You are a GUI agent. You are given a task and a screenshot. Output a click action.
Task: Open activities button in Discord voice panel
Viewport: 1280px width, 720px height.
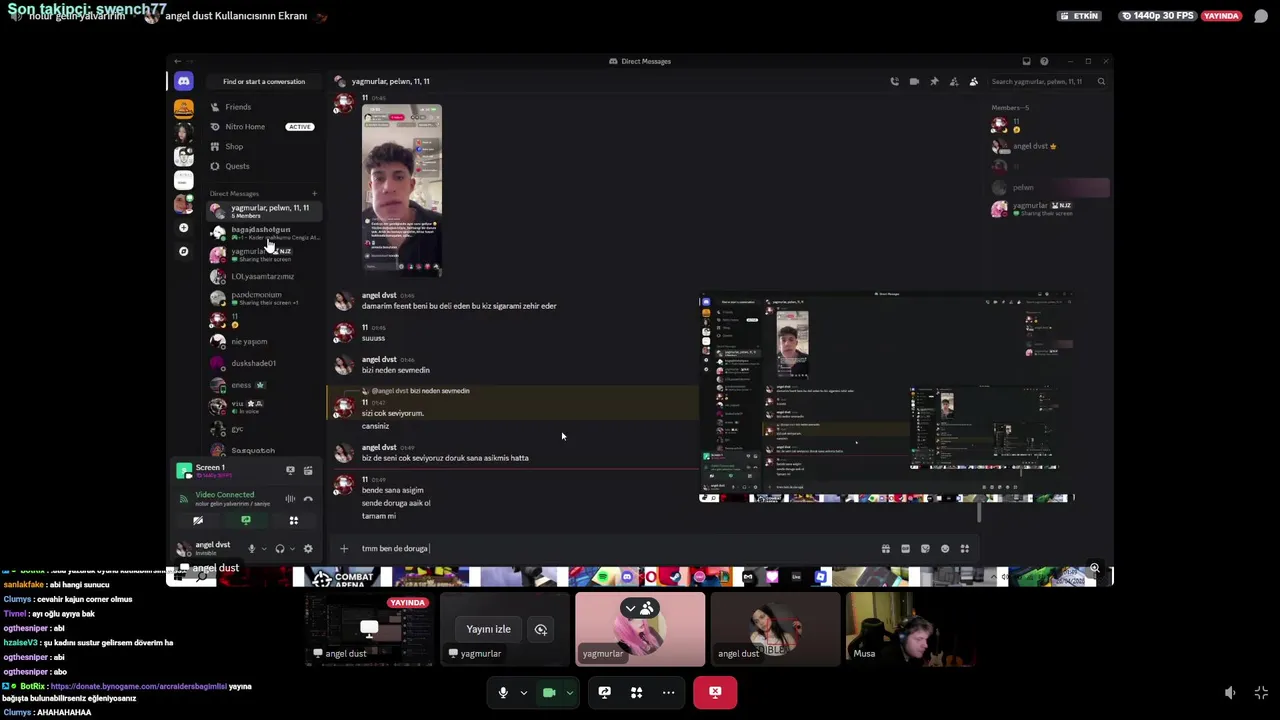(294, 520)
